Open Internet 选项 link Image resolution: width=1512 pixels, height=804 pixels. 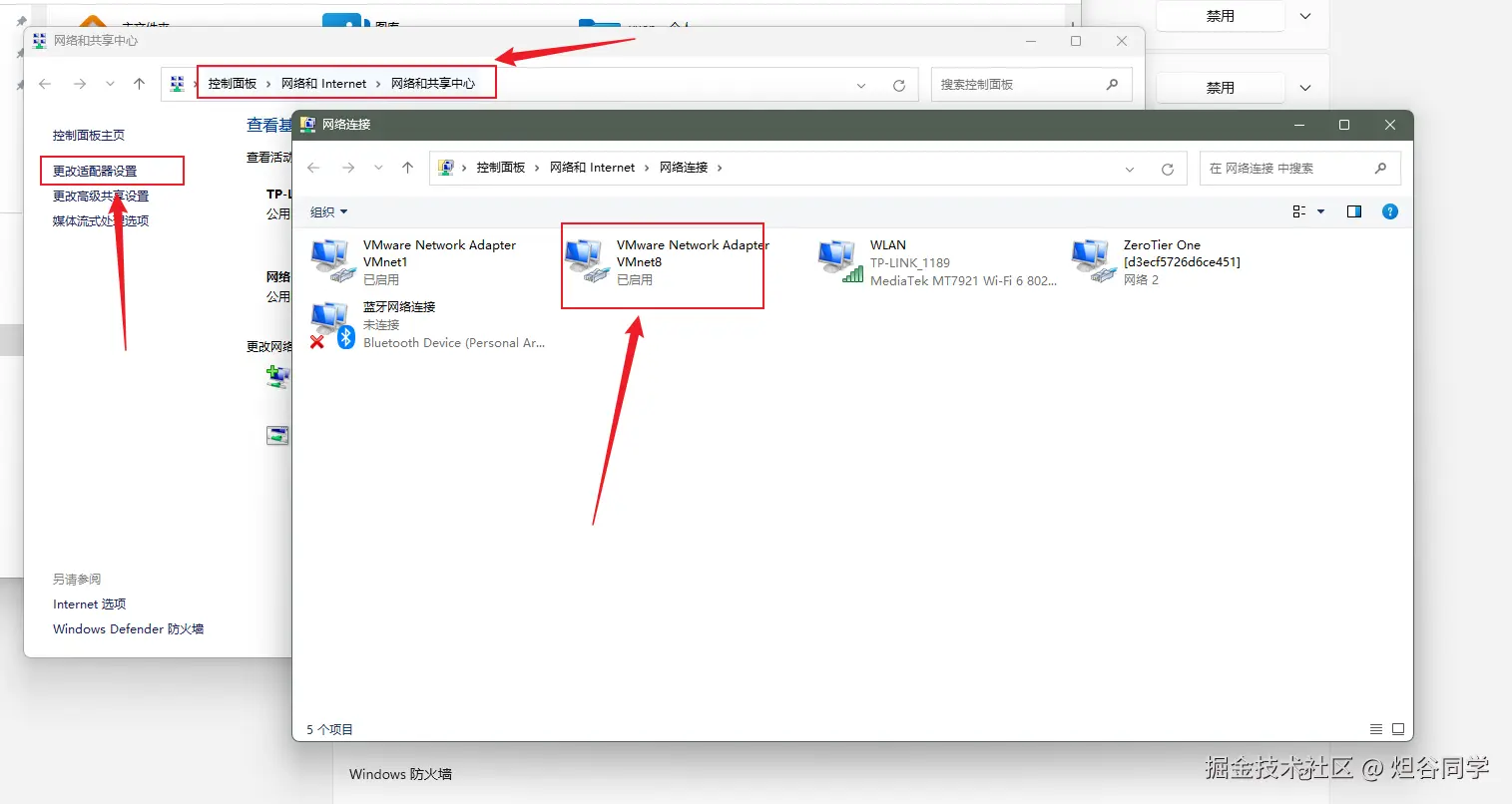coord(89,603)
